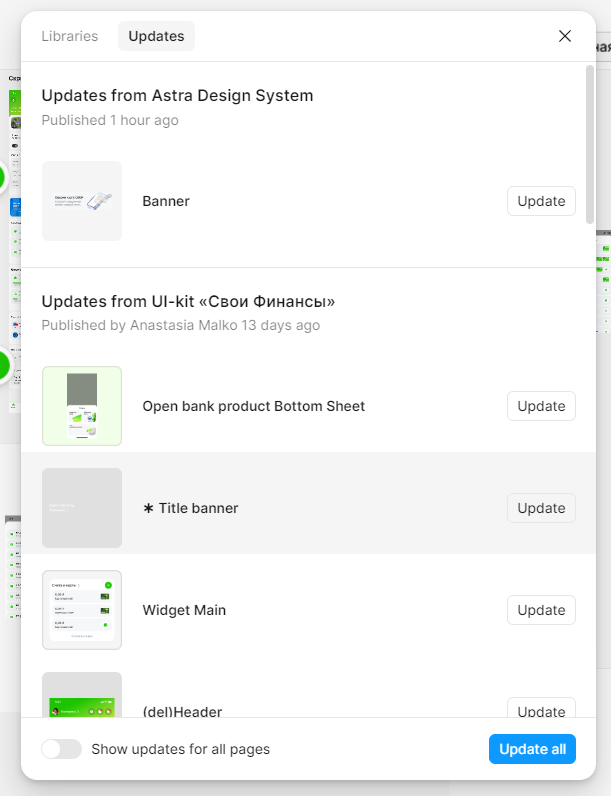Image resolution: width=611 pixels, height=796 pixels.
Task: Update the (del)Header component
Action: pos(541,708)
